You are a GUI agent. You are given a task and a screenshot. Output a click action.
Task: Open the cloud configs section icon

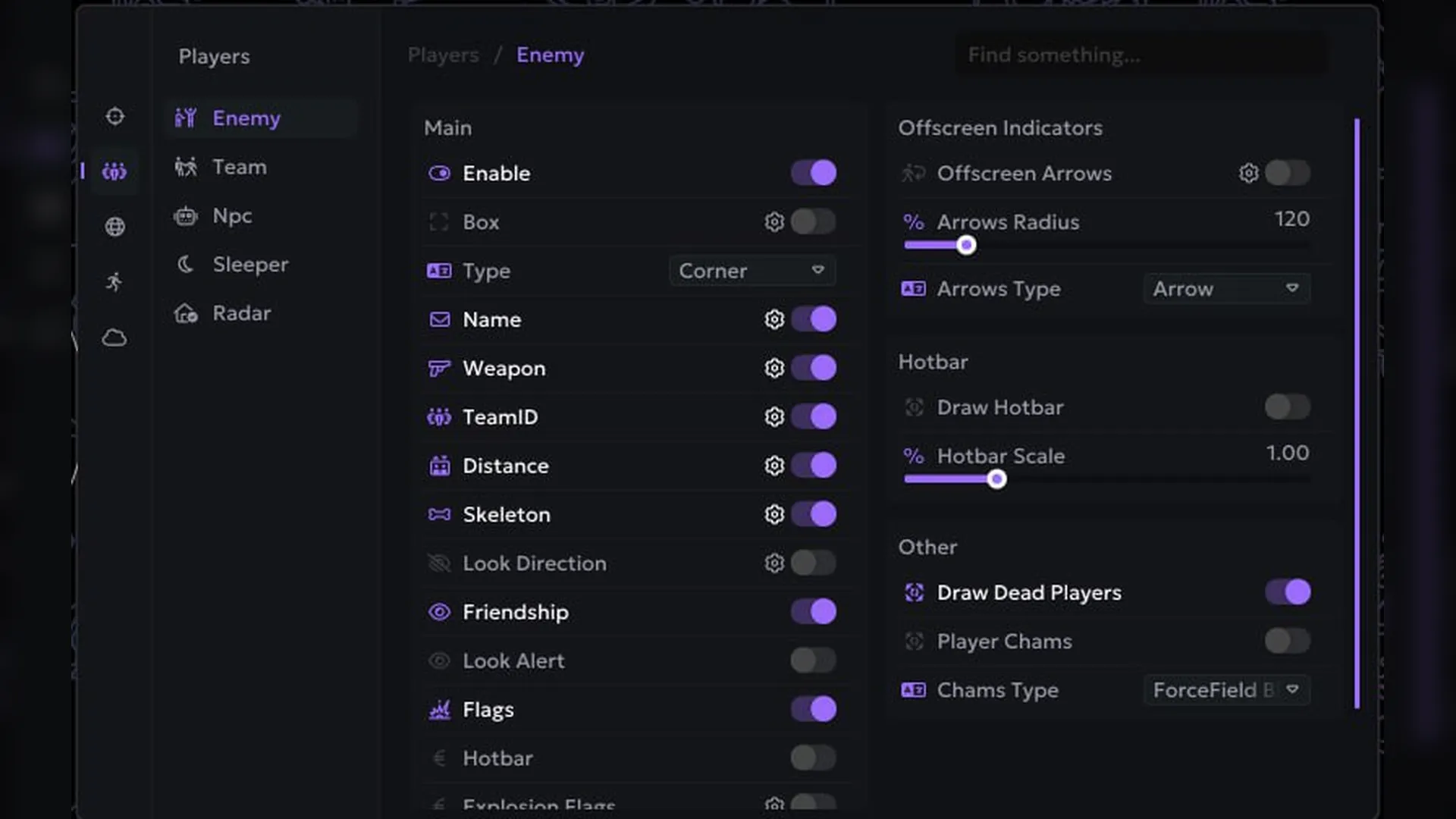pos(115,337)
